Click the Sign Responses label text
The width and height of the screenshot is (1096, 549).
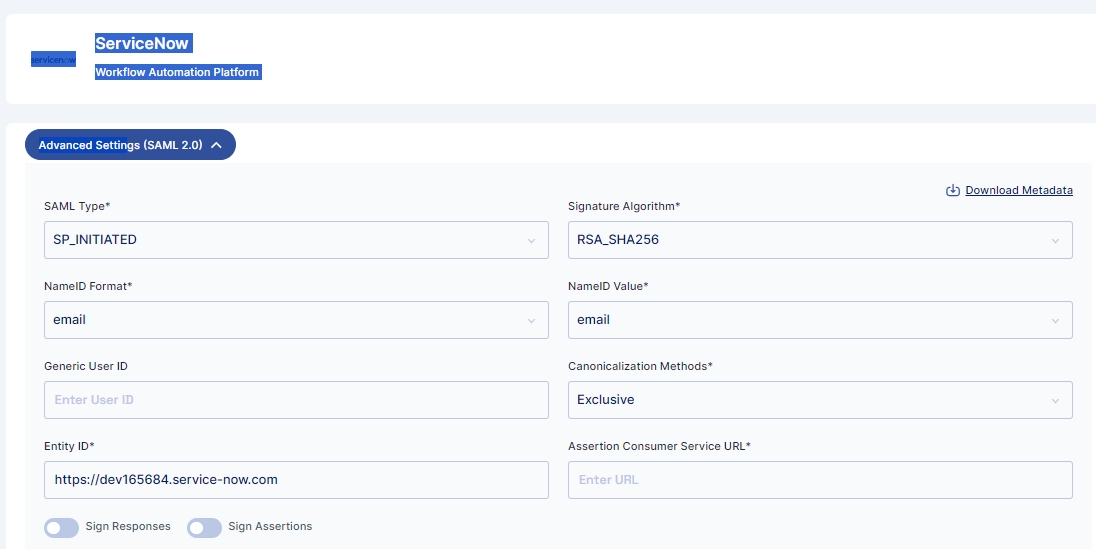(128, 526)
